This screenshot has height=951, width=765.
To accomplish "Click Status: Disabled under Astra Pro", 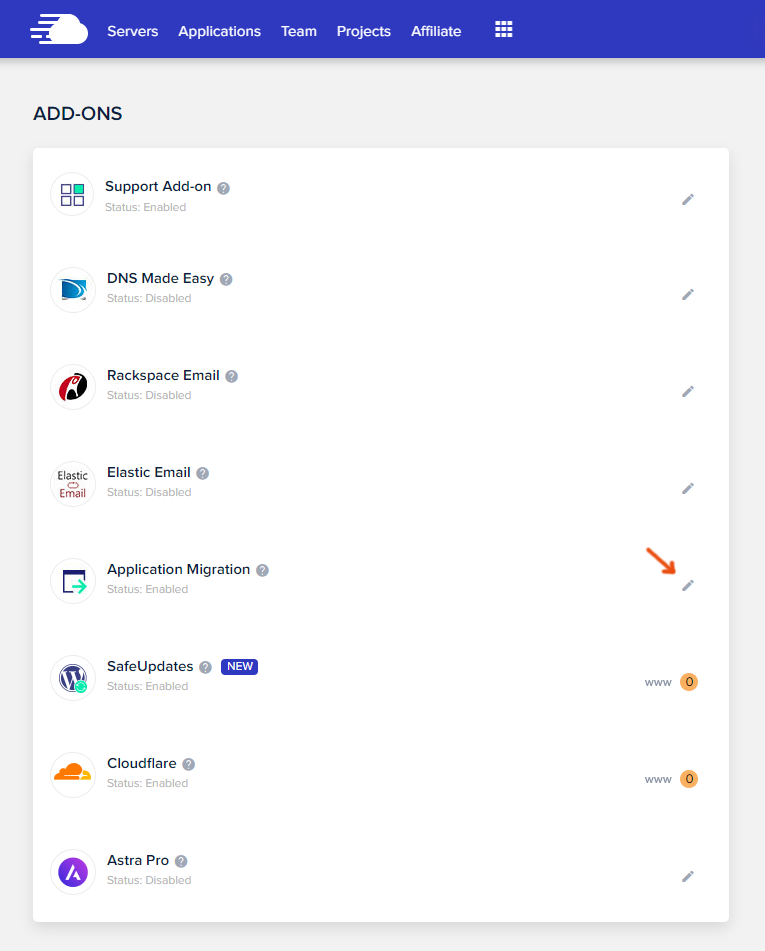I will tap(149, 881).
